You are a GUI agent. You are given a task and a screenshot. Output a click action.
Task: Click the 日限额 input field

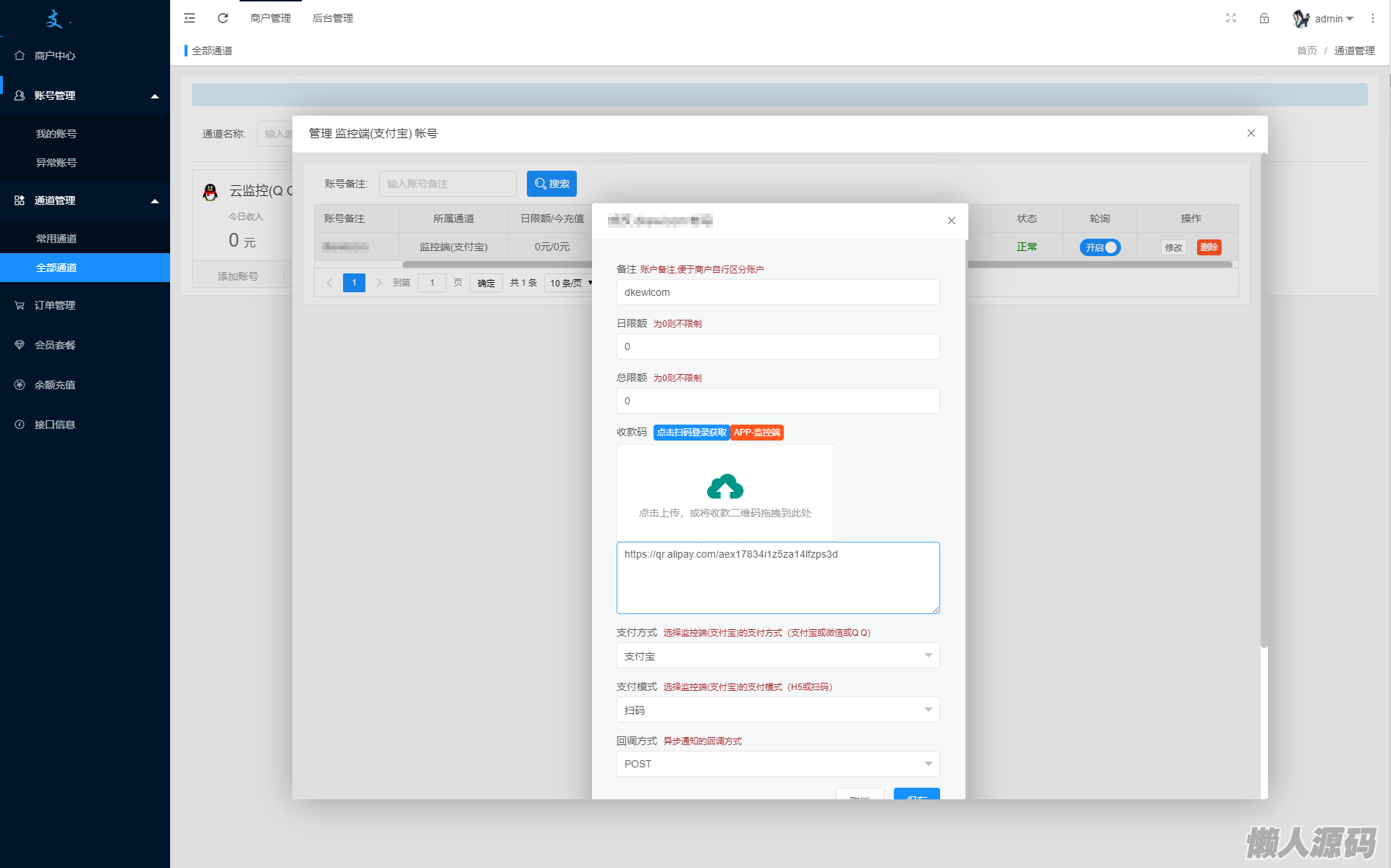(x=777, y=346)
